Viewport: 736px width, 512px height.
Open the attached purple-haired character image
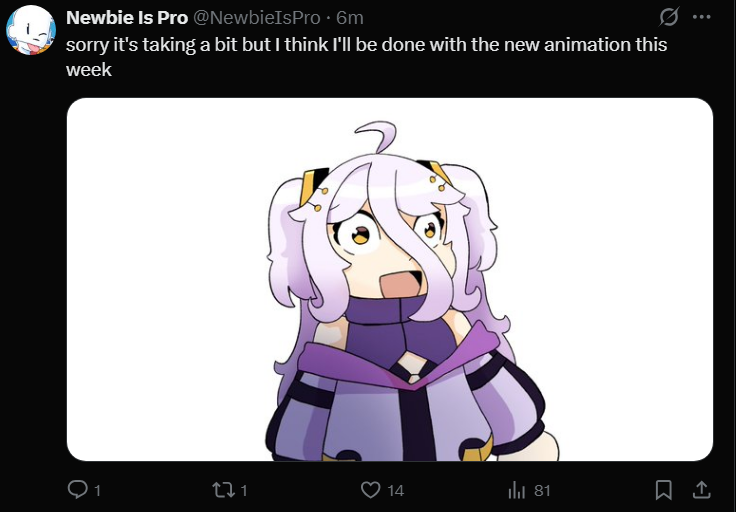pyautogui.click(x=390, y=279)
